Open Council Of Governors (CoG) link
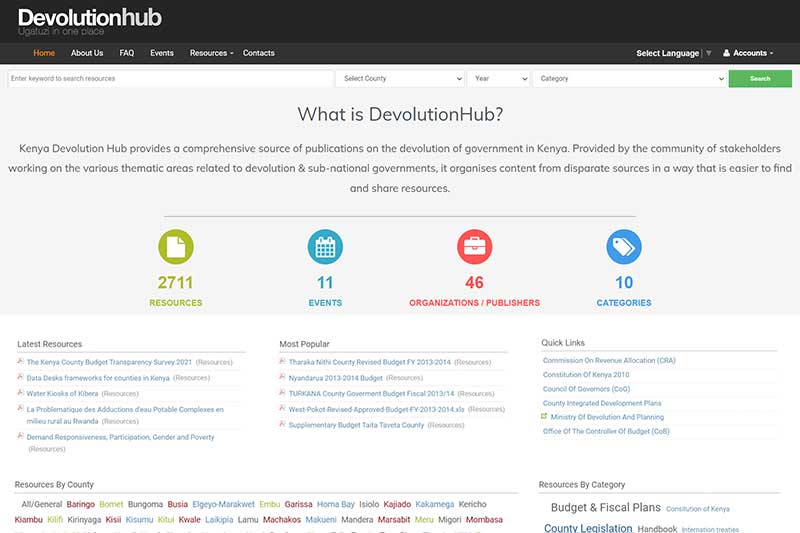Viewport: 800px width, 533px height. 586,389
